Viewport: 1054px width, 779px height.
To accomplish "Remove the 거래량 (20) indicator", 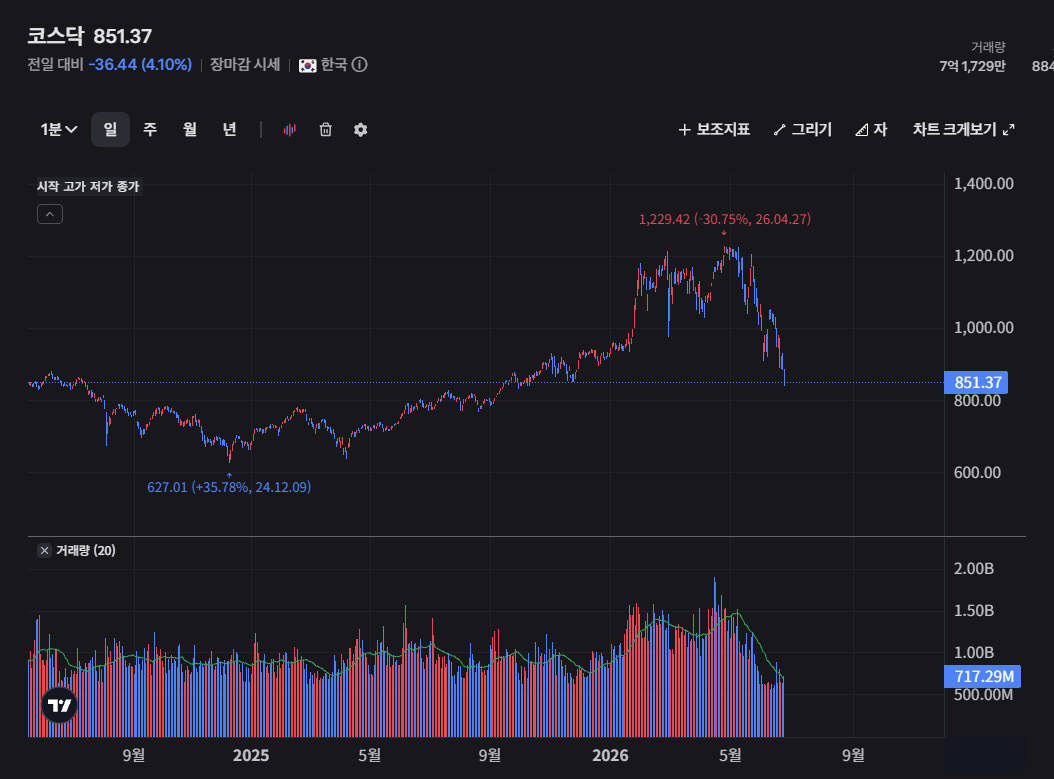I will pos(44,550).
